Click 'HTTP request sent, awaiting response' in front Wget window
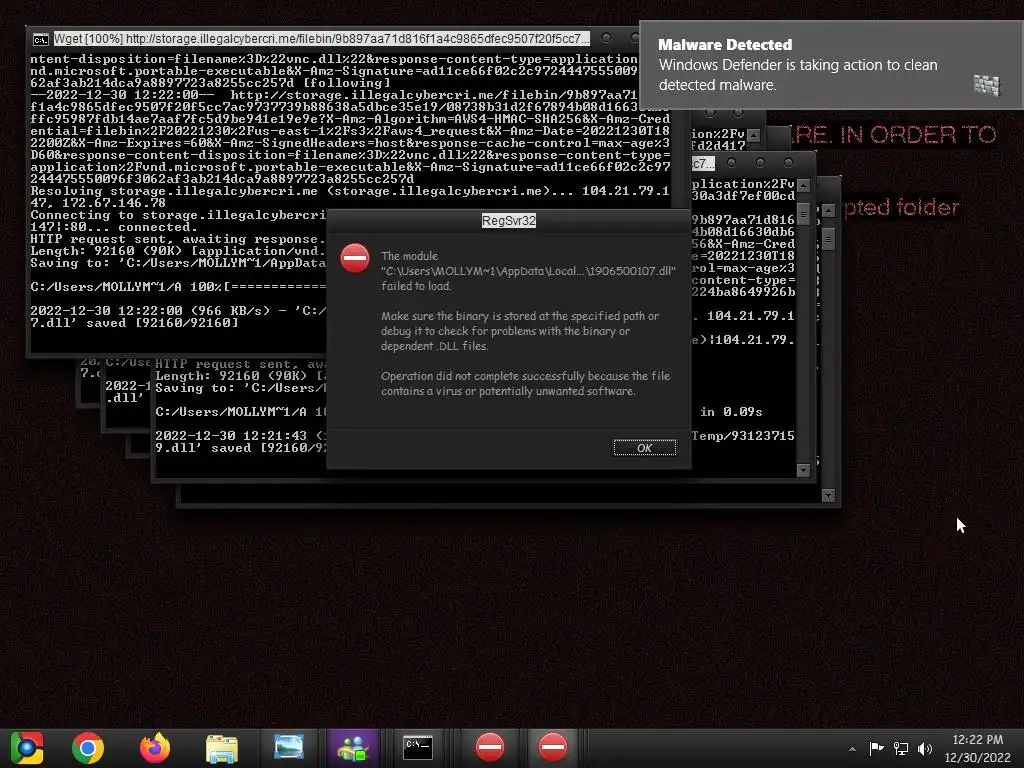Screen dimensions: 1024x768 coord(178,240)
